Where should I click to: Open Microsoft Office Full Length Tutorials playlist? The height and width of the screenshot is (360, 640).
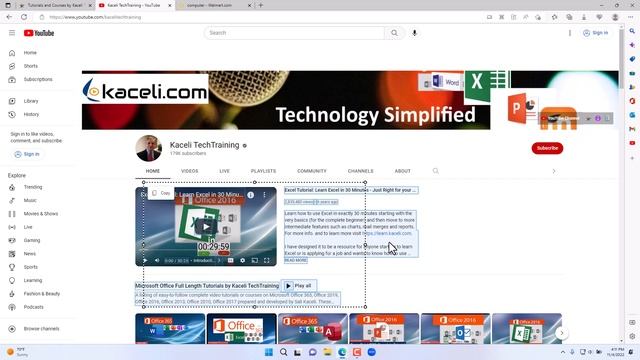click(207, 286)
